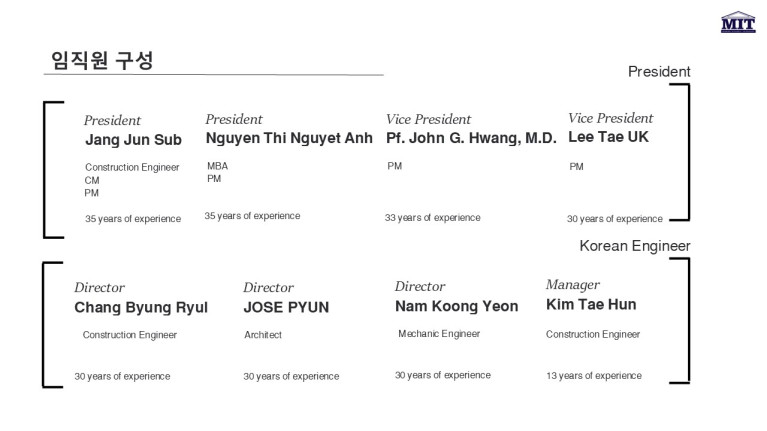Viewport: 767px width, 431px height.
Task: Select the Vice President title above Lee Tae UK
Action: (610, 118)
